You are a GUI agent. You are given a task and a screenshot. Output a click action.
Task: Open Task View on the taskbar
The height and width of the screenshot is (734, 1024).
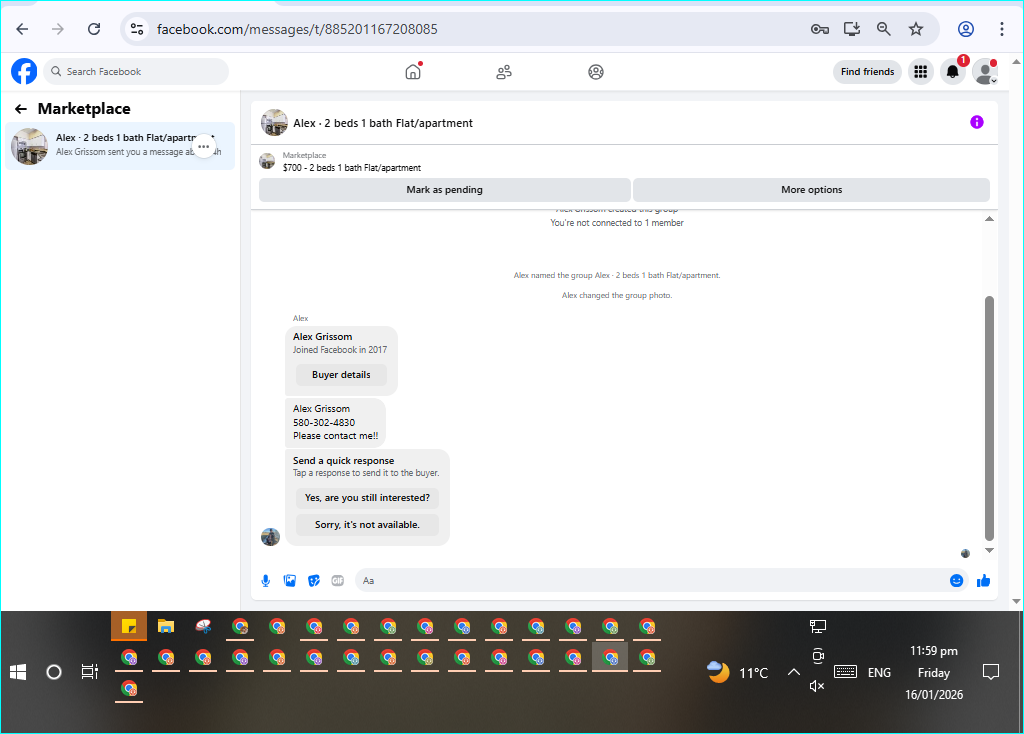pyautogui.click(x=89, y=672)
